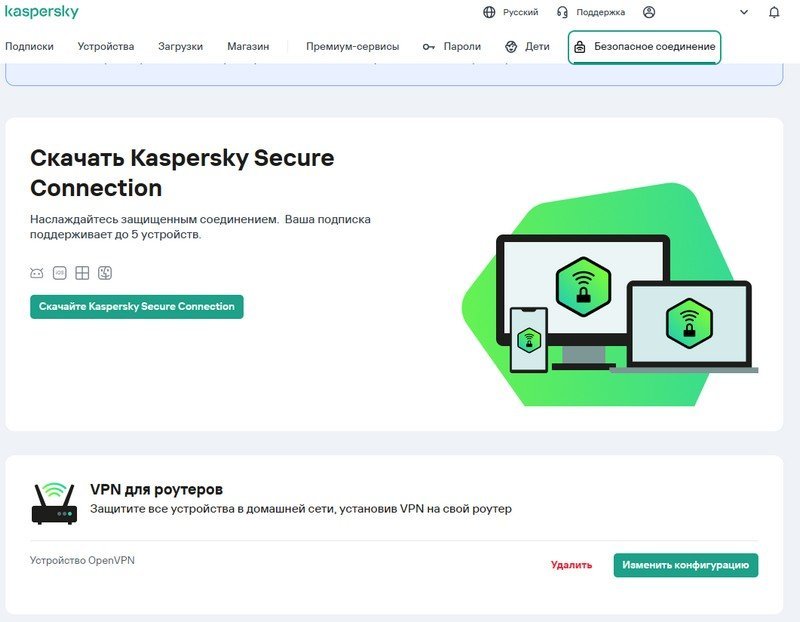Click the Android platform icon

[37, 273]
